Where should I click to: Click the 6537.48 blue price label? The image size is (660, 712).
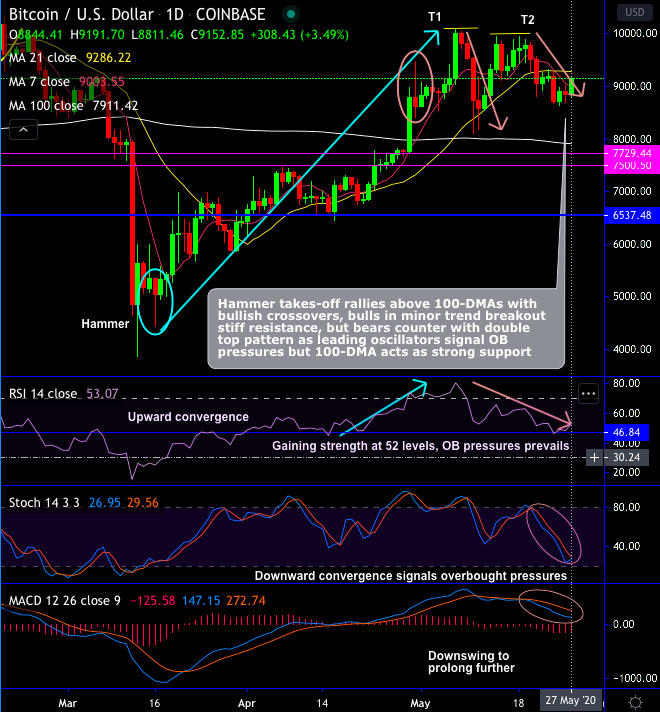(632, 215)
